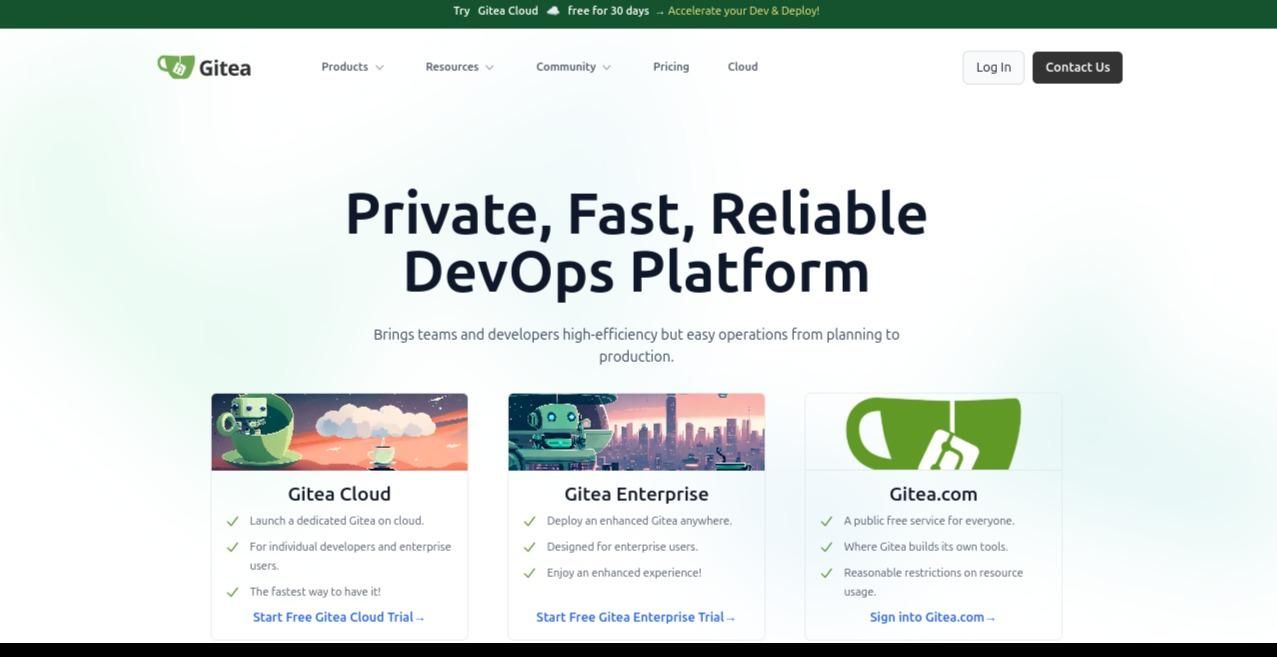Screen dimensions: 1277x657
Task: Click text 'For individual developers and enterprise users.'
Action: point(350,556)
